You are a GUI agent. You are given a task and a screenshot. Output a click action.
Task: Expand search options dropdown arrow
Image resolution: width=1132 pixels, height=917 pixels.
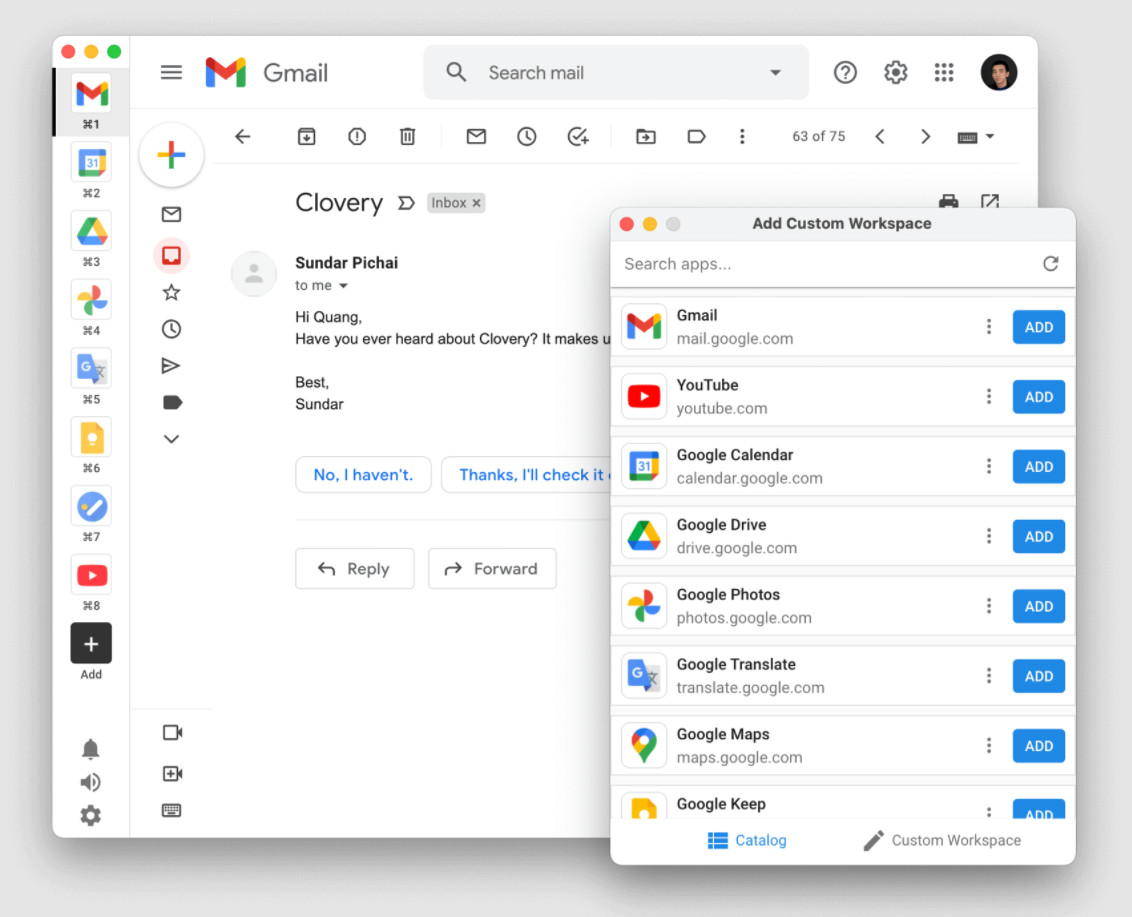[775, 72]
